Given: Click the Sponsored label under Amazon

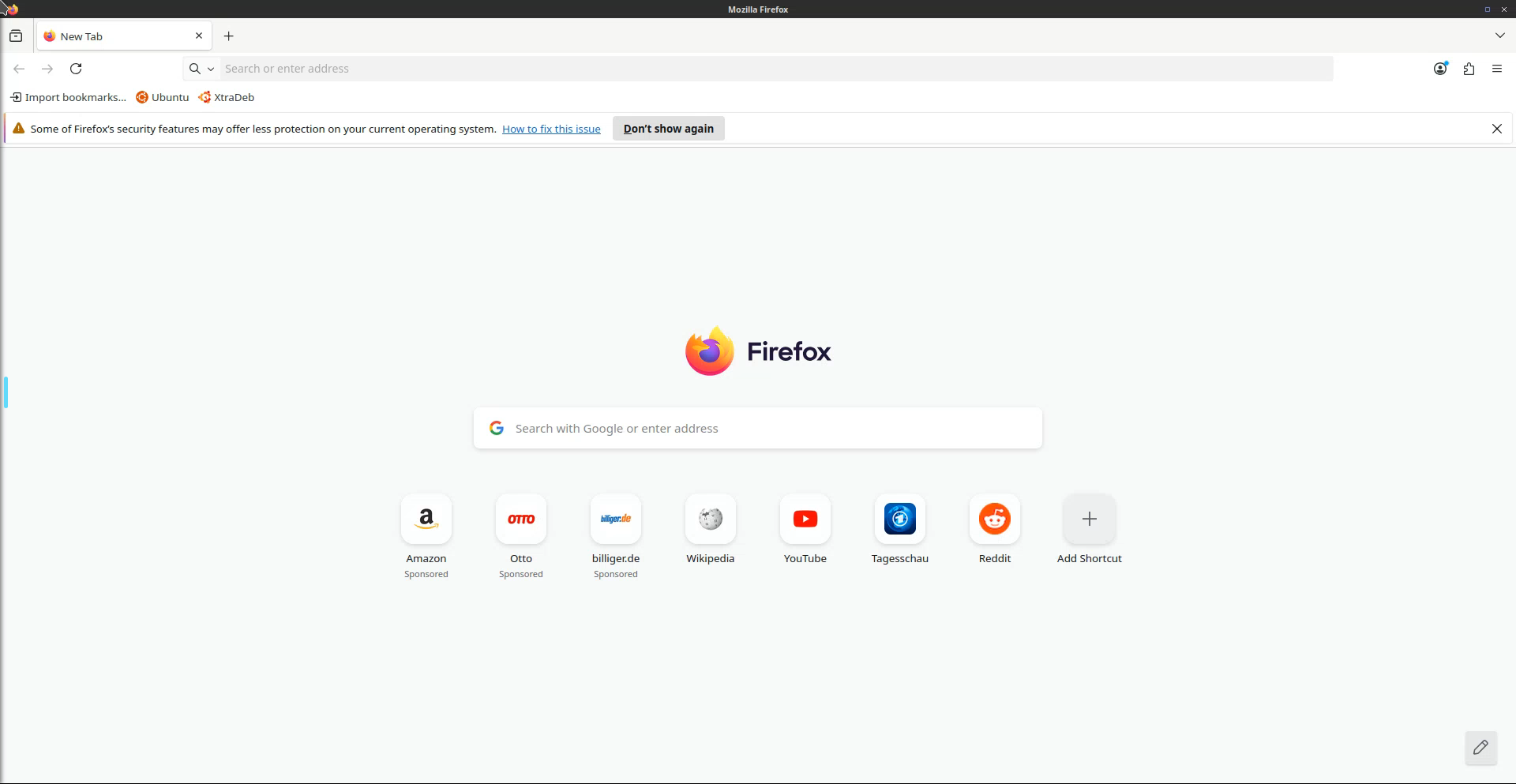Looking at the screenshot, I should (x=426, y=575).
